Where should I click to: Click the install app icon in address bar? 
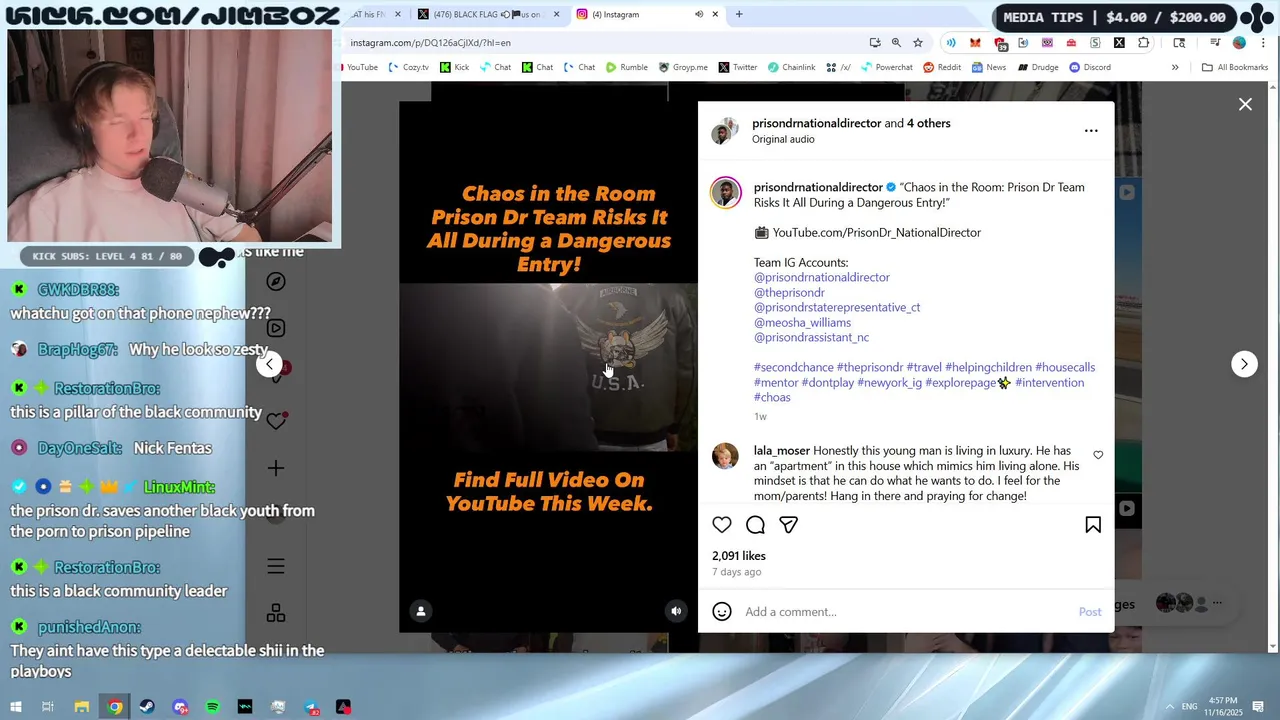(x=875, y=43)
